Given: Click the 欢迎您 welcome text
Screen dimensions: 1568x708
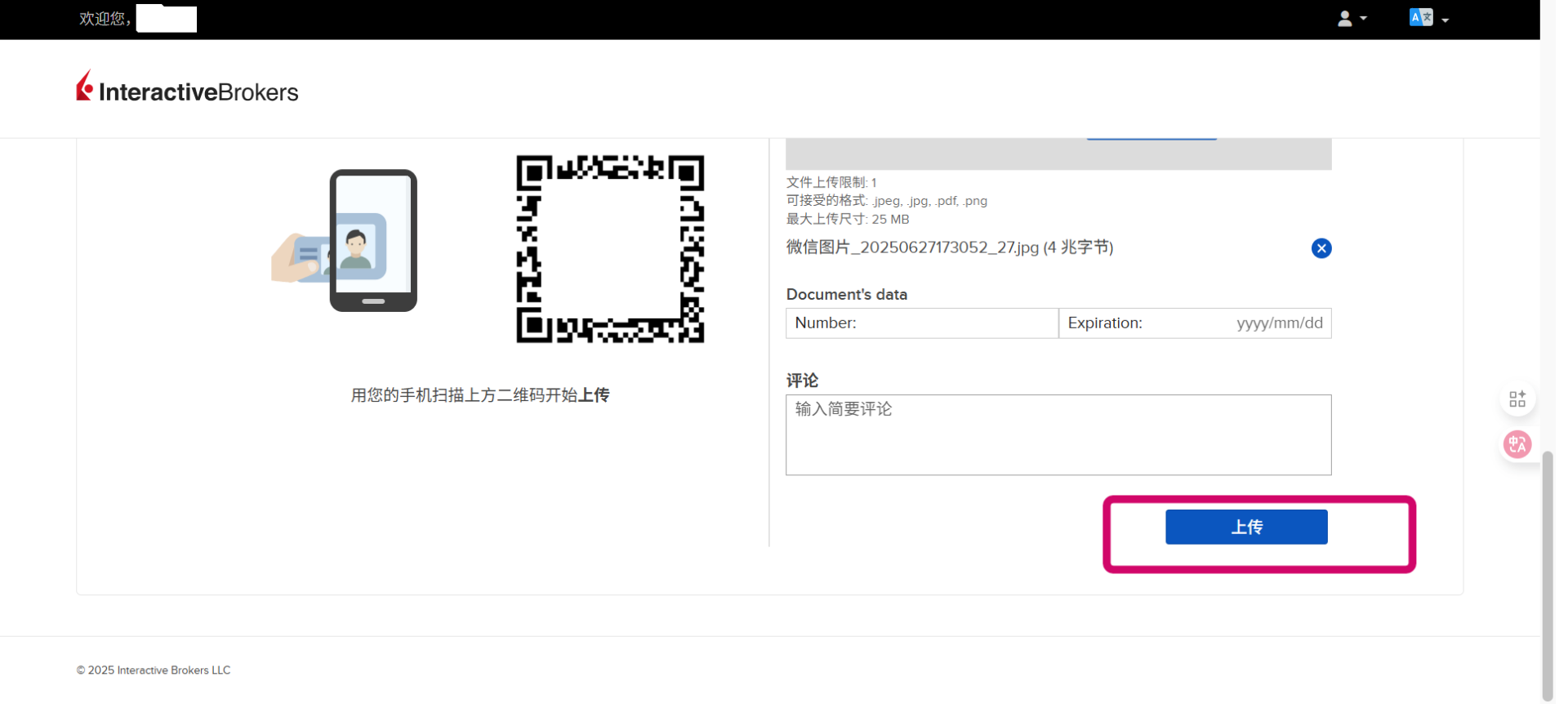Looking at the screenshot, I should pyautogui.click(x=105, y=19).
